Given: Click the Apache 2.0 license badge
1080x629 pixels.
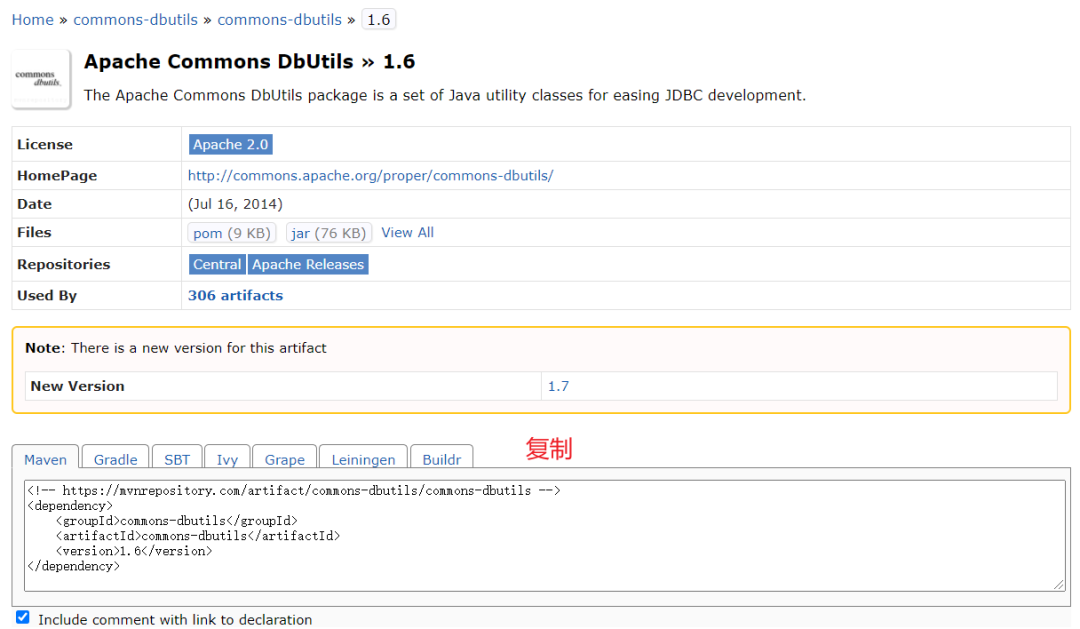Looking at the screenshot, I should click(x=231, y=145).
